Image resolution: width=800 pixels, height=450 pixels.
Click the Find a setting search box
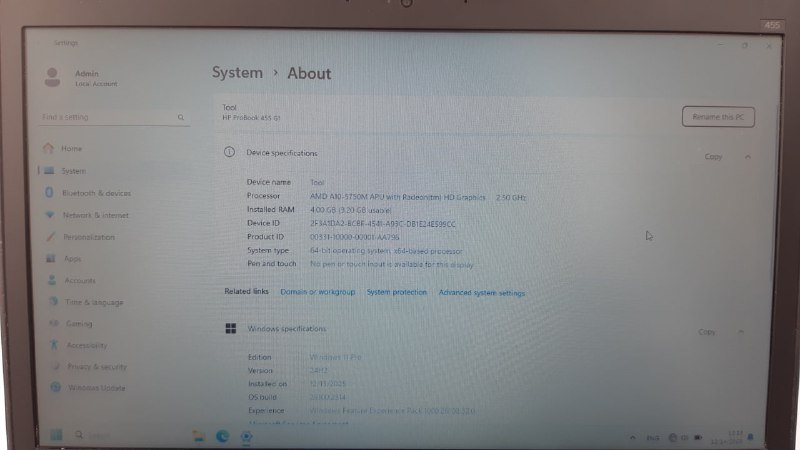(113, 117)
